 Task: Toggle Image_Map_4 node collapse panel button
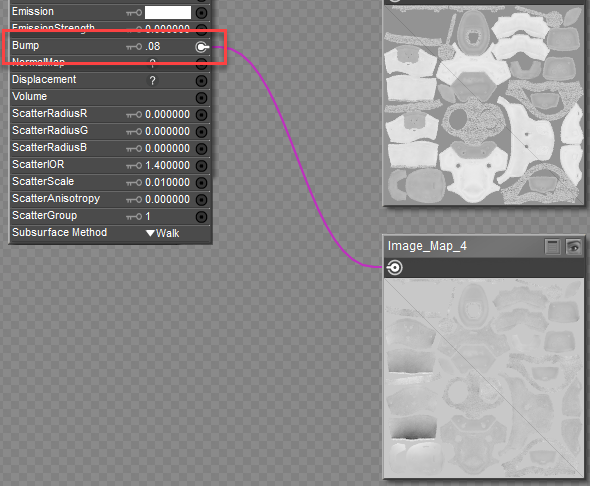click(x=553, y=247)
